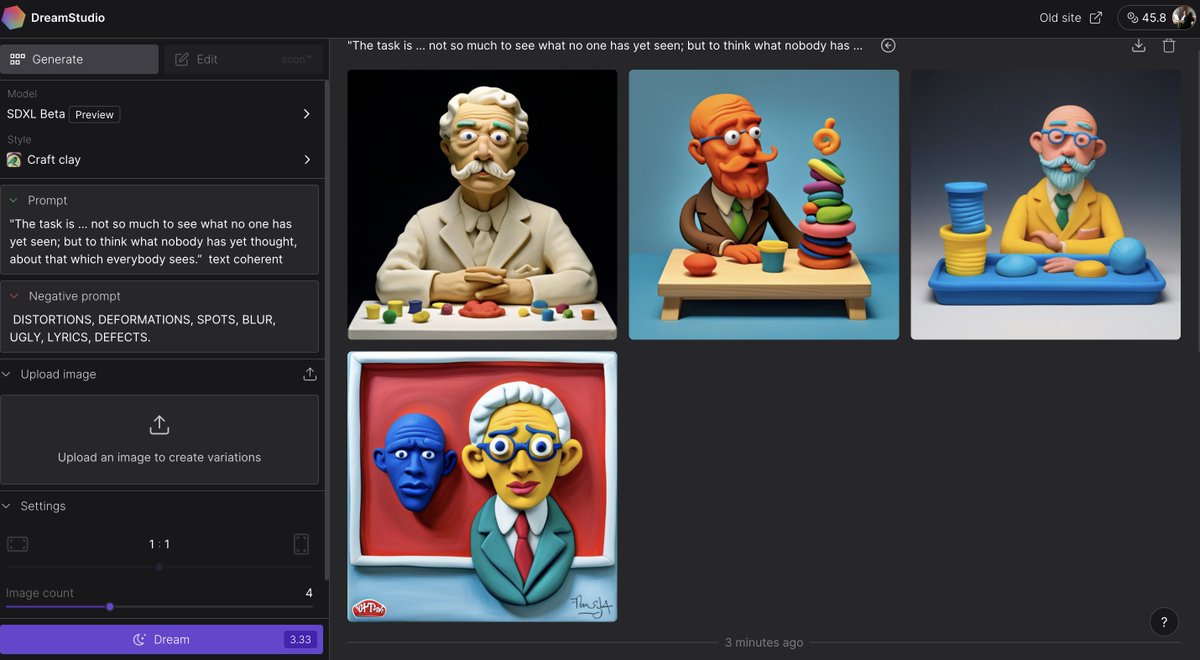The height and width of the screenshot is (660, 1200).
Task: Open the help question mark button
Action: pyautogui.click(x=1164, y=622)
